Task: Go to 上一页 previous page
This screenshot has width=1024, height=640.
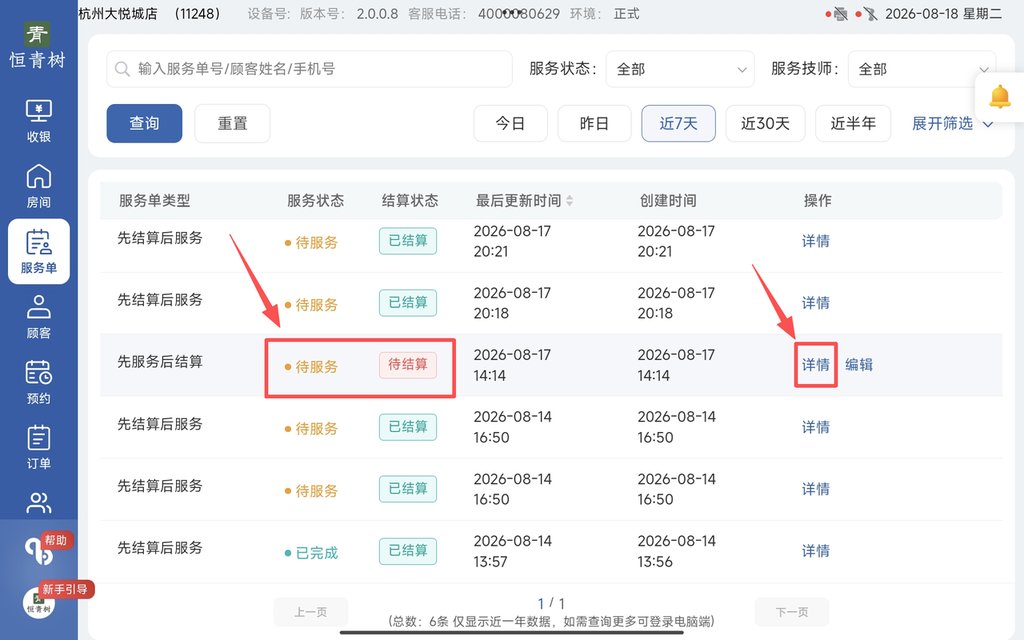Action: (311, 612)
